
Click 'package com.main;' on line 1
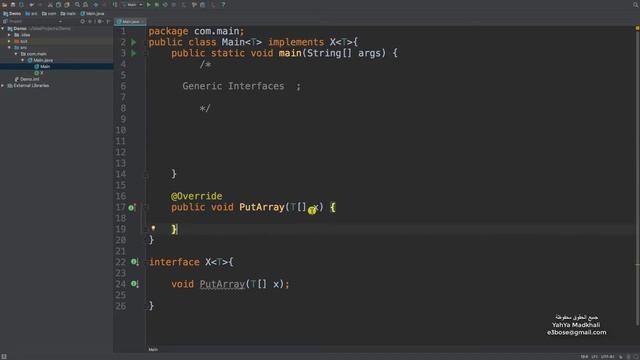click(196, 31)
